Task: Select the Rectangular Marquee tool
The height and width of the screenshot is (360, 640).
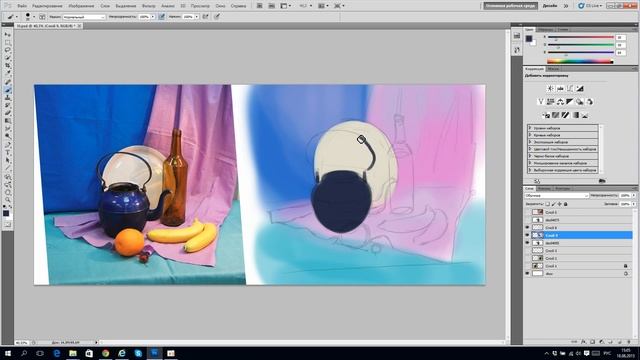Action: (x=7, y=42)
